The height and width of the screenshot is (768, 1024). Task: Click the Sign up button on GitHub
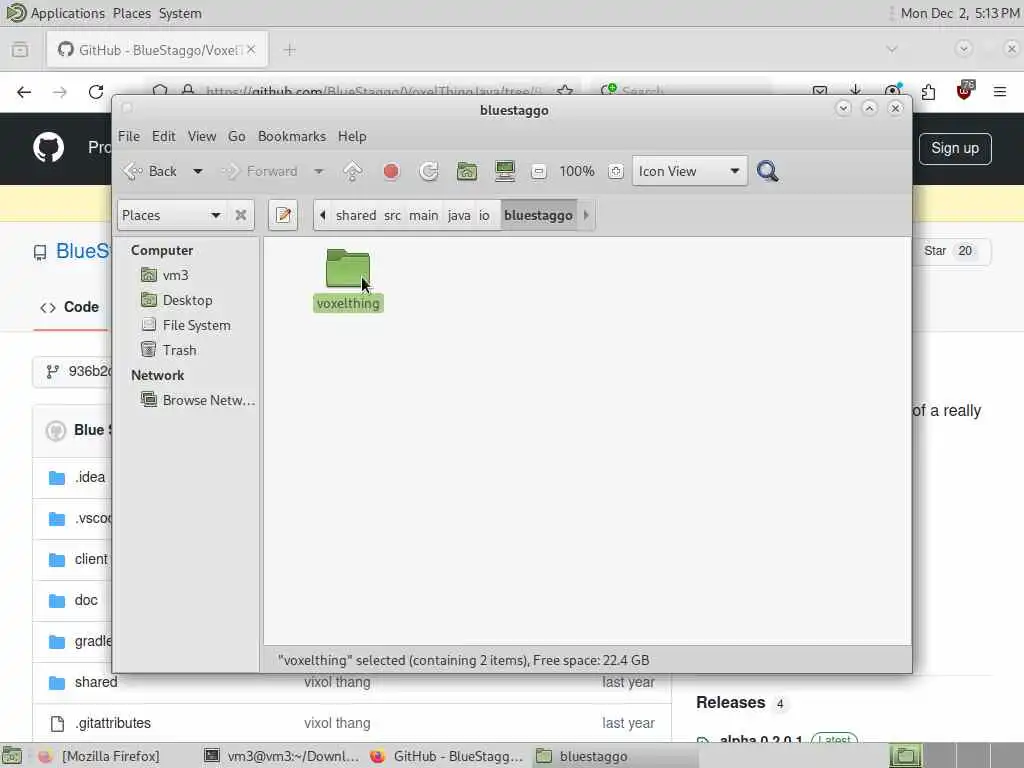(x=955, y=148)
